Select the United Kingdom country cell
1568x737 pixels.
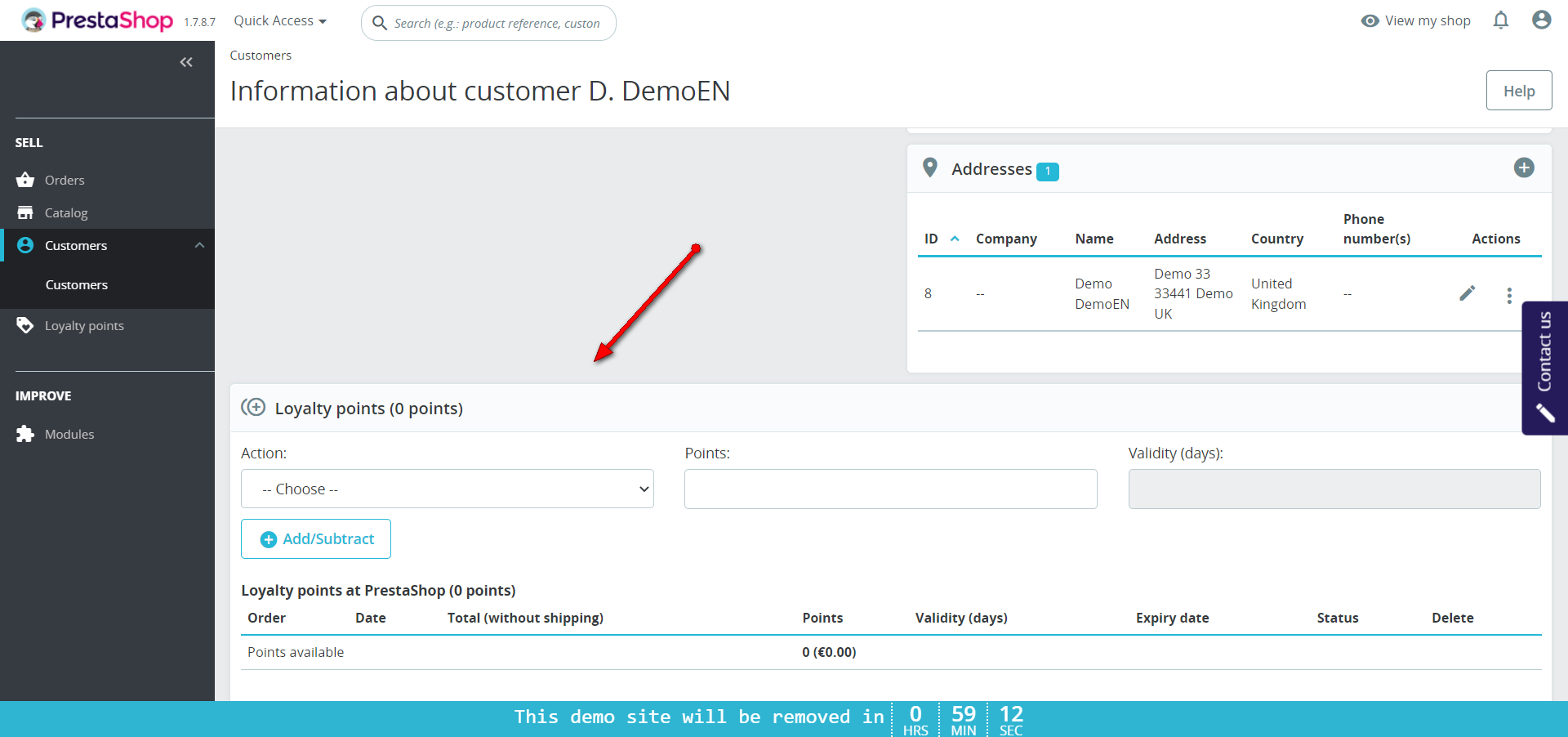(x=1279, y=294)
